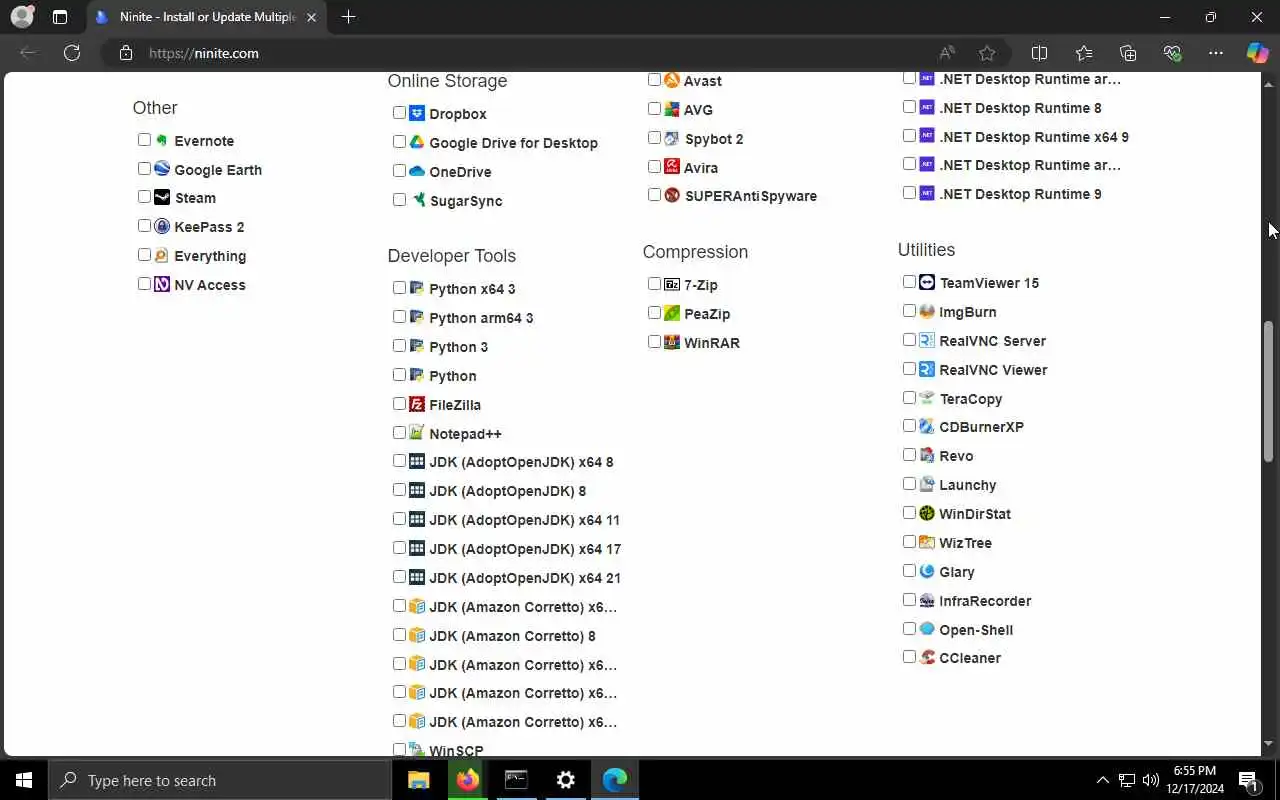Open Settings from the taskbar
Viewport: 1280px width, 800px height.
tap(565, 780)
